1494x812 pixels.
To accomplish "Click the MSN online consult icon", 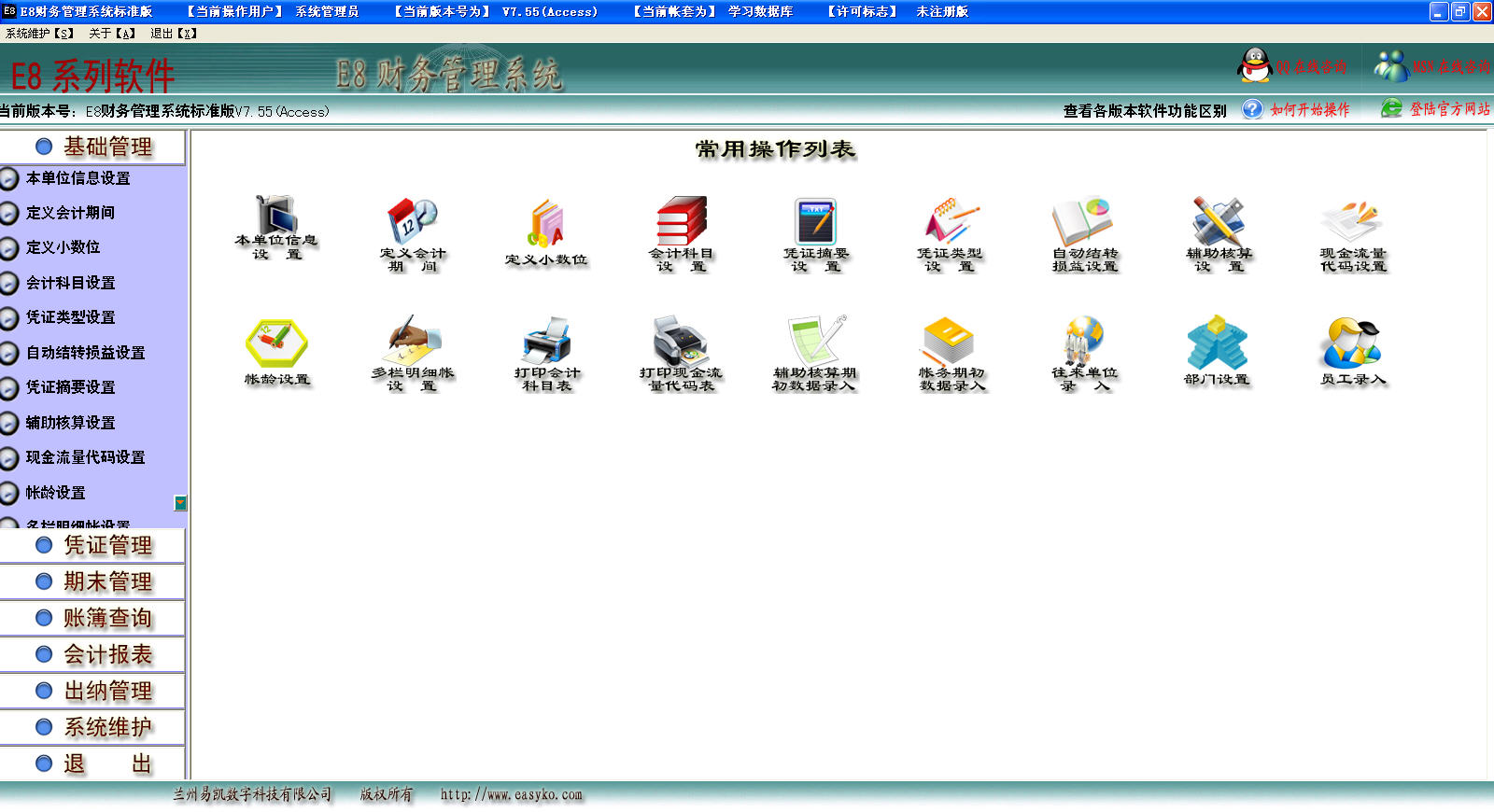I will coord(1391,65).
